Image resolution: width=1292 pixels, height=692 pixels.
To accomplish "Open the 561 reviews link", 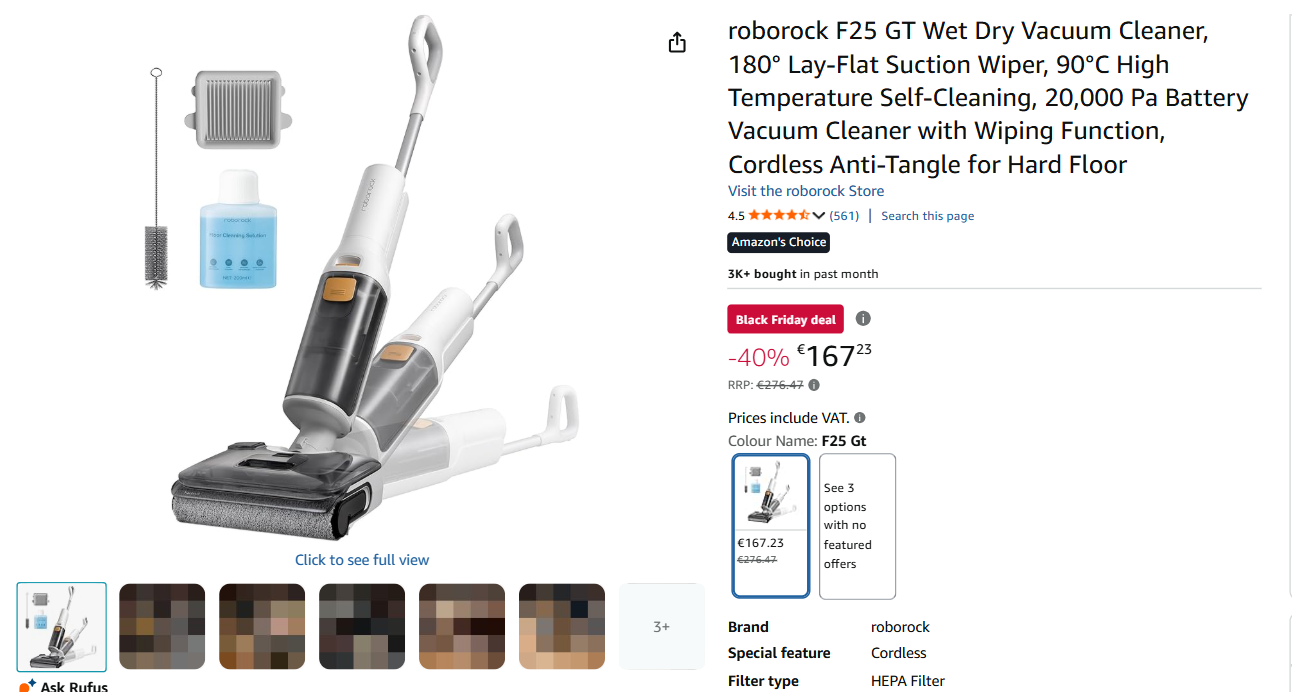I will [844, 215].
